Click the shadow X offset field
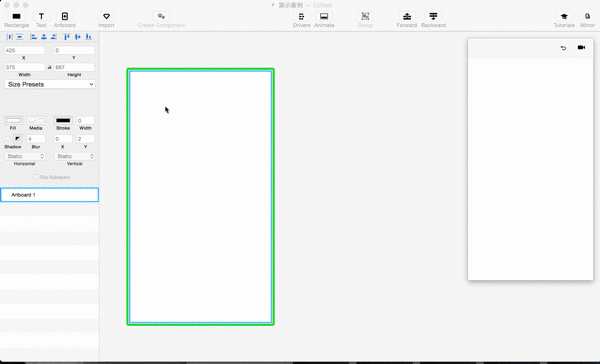The height and width of the screenshot is (364, 600). pos(63,139)
